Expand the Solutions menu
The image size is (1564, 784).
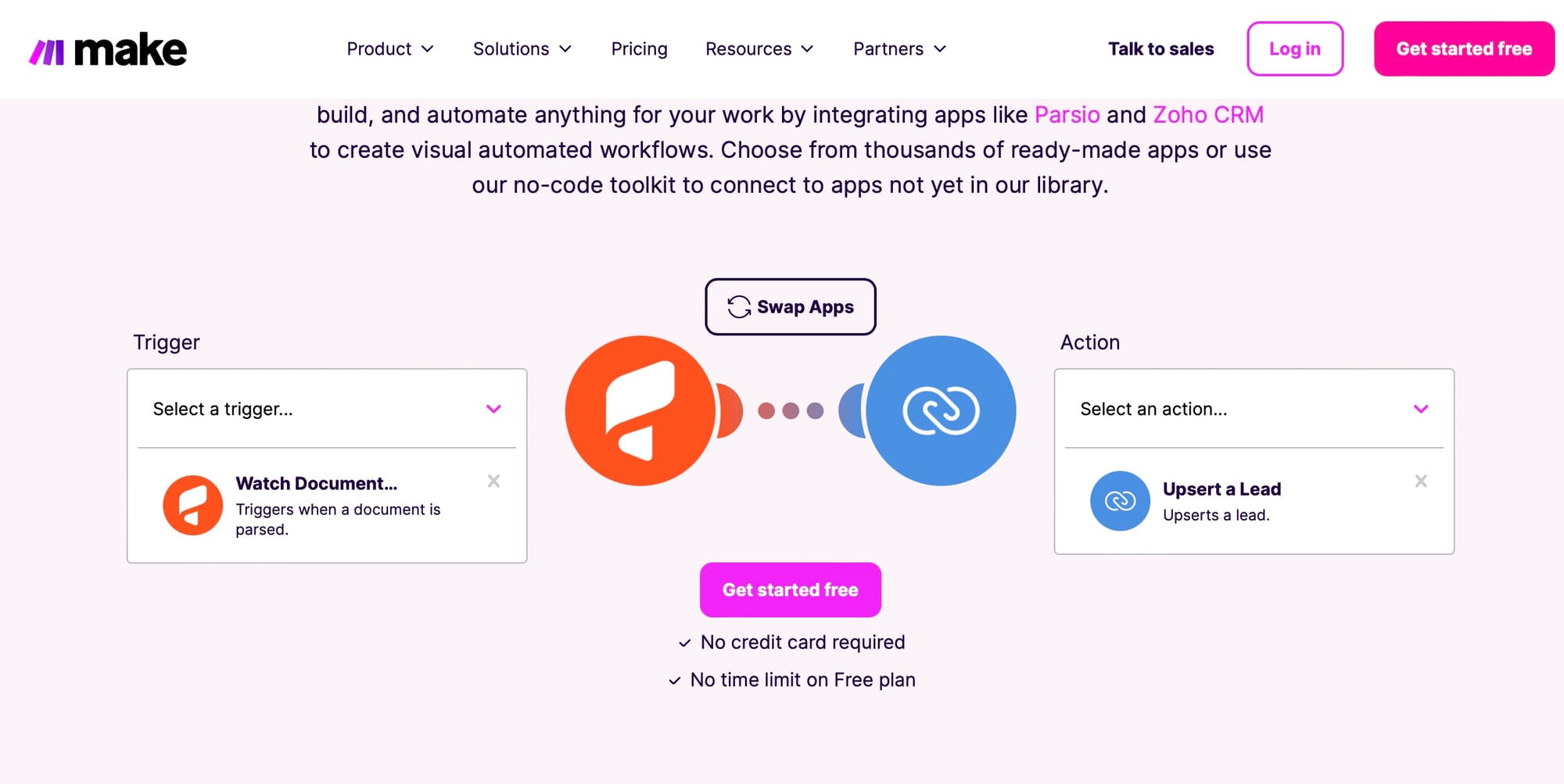[x=522, y=49]
